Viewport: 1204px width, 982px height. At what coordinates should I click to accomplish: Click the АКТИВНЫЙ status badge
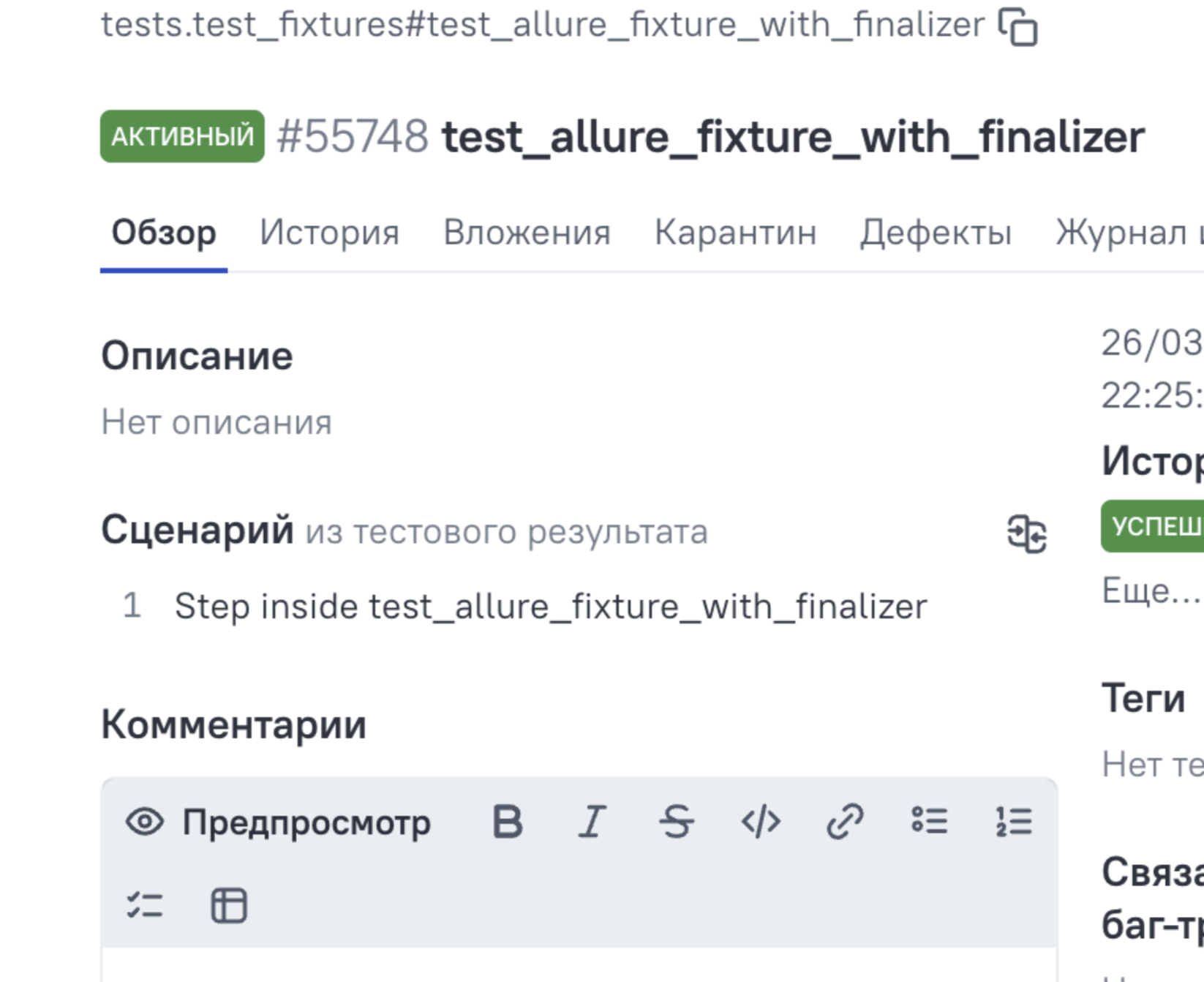182,136
